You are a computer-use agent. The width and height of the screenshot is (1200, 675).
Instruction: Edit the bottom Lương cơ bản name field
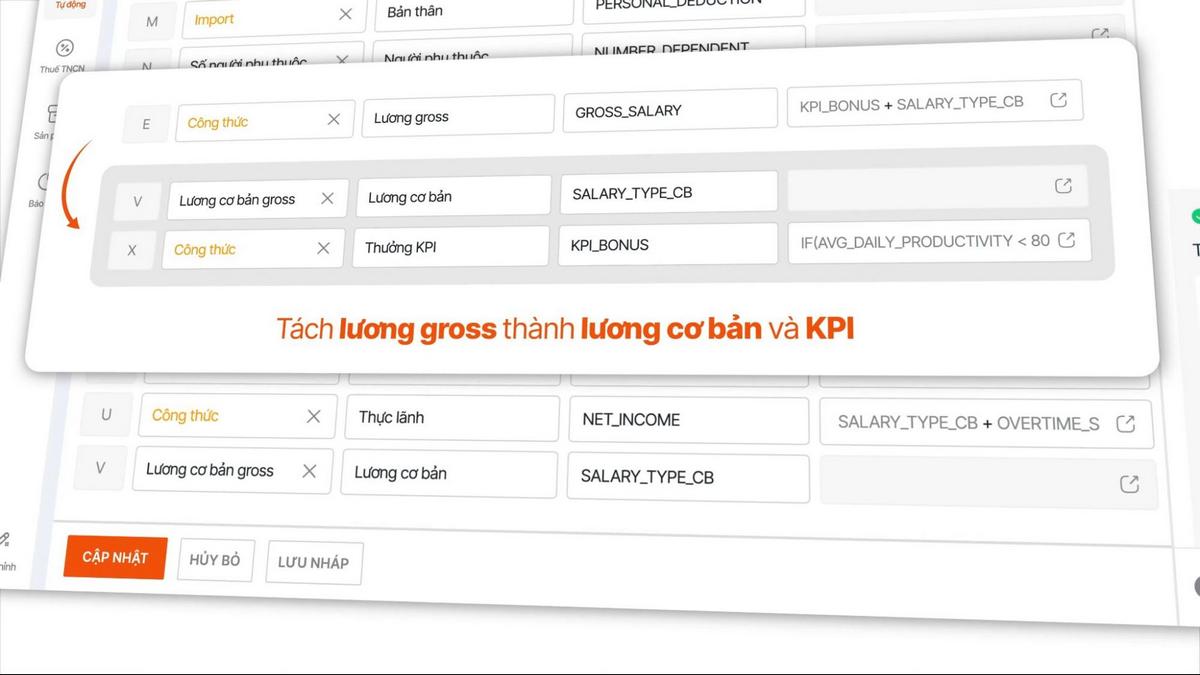(449, 473)
